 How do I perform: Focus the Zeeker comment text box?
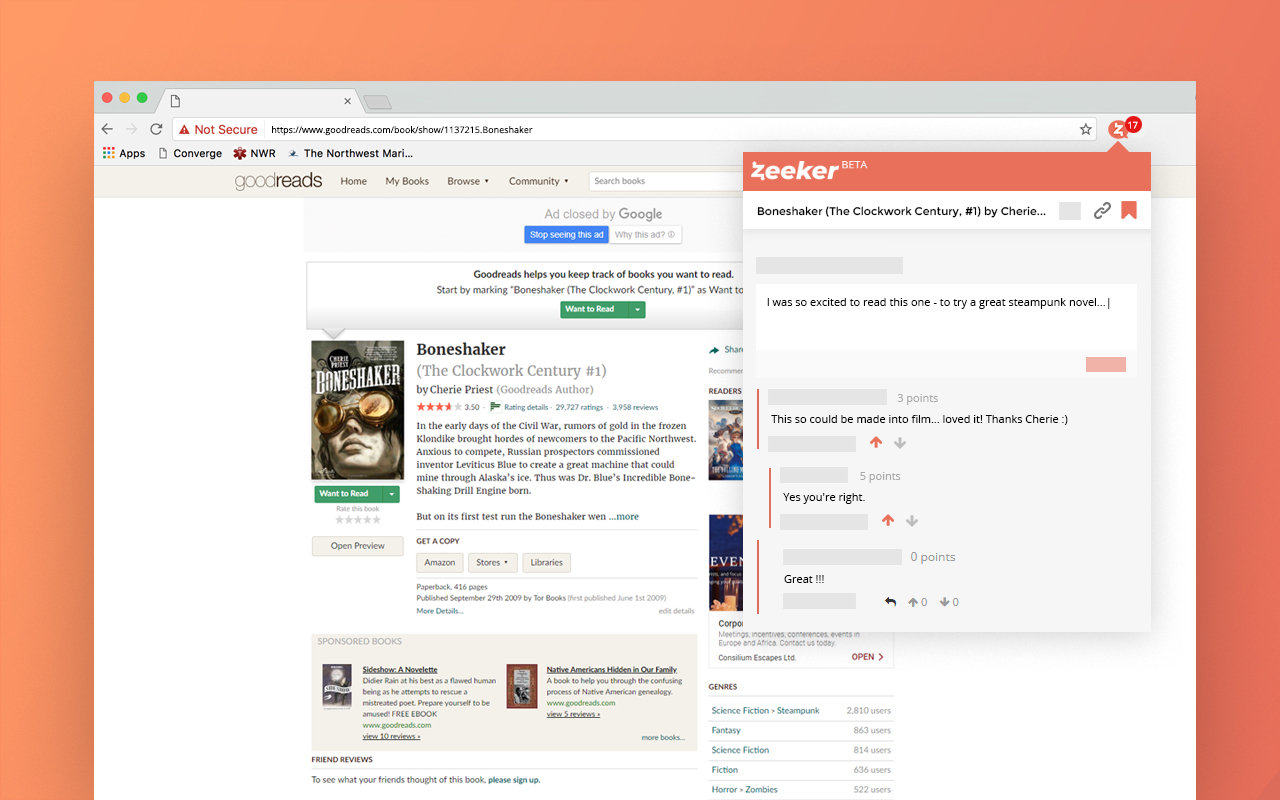[946, 318]
